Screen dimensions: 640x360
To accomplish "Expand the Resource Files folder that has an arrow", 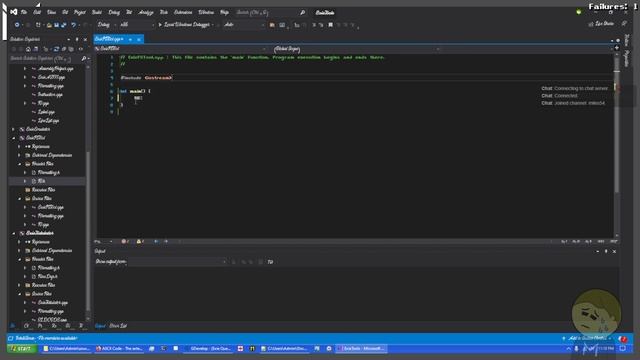I will [x=19, y=285].
